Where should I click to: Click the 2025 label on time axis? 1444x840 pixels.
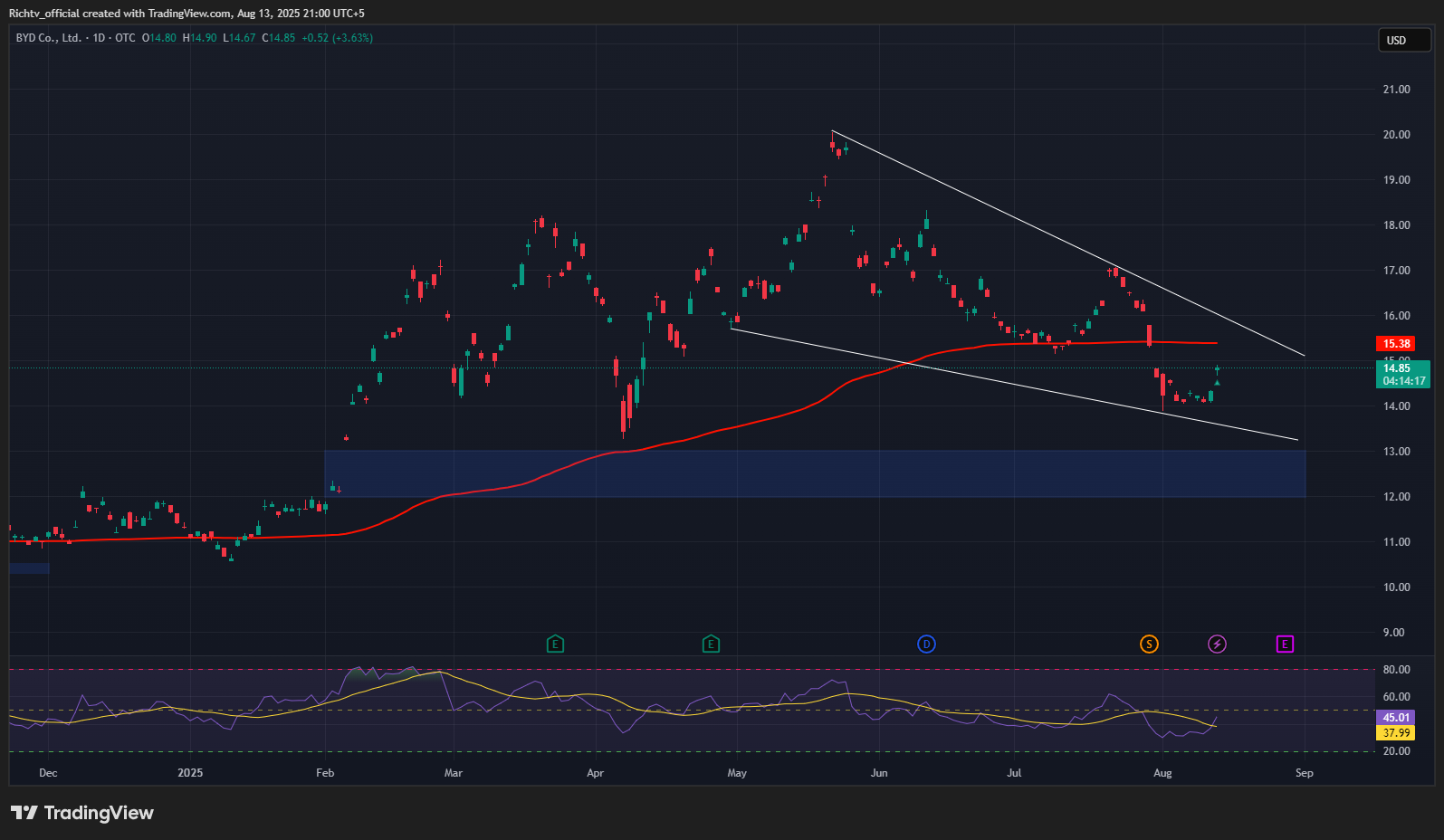pyautogui.click(x=190, y=773)
